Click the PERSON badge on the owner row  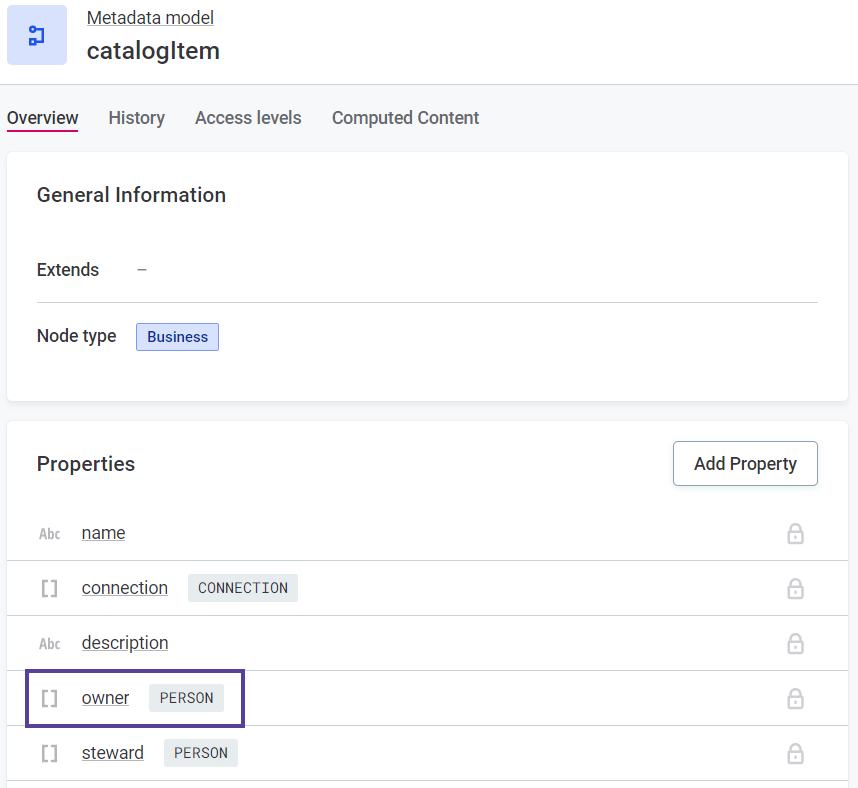[186, 698]
